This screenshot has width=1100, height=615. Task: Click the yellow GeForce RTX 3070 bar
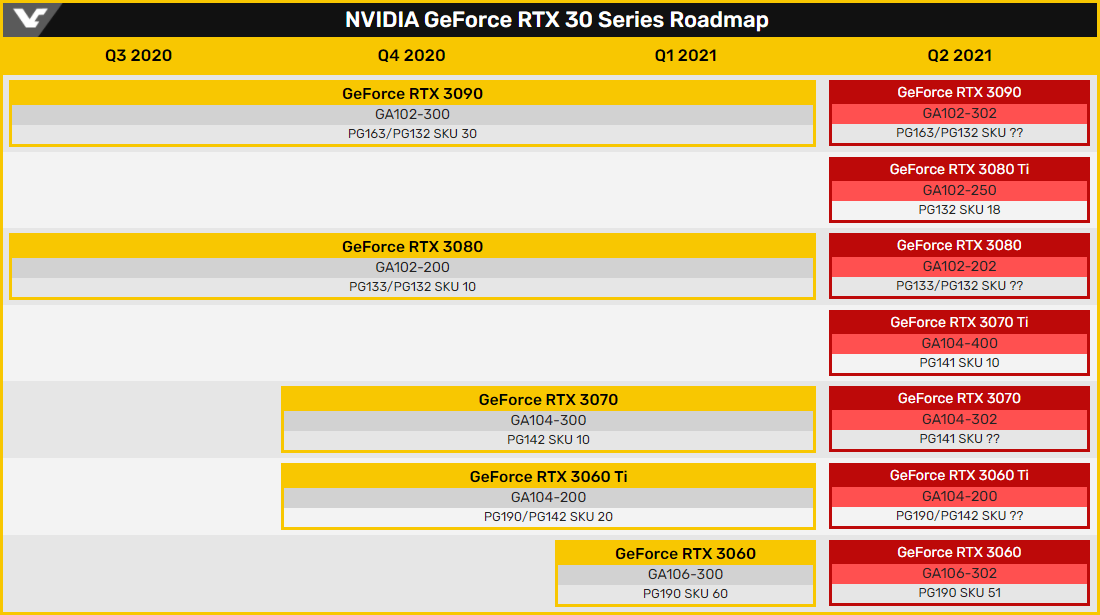(548, 400)
